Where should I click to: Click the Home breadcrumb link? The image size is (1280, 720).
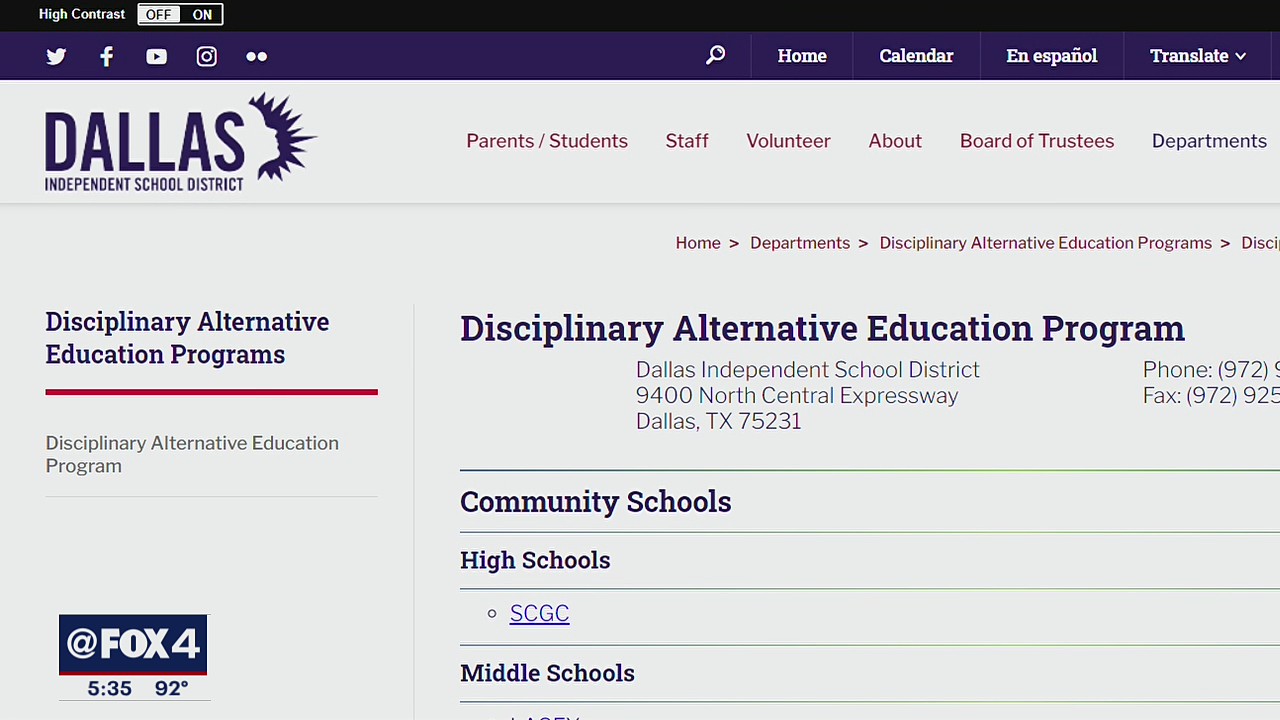[698, 243]
